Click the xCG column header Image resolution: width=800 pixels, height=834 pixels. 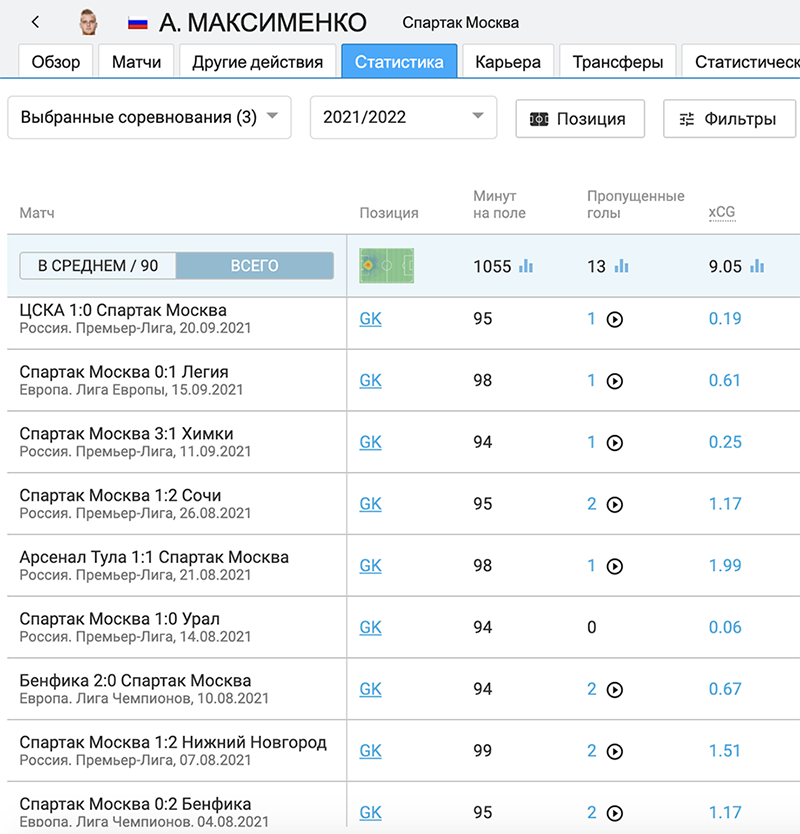pyautogui.click(x=722, y=212)
